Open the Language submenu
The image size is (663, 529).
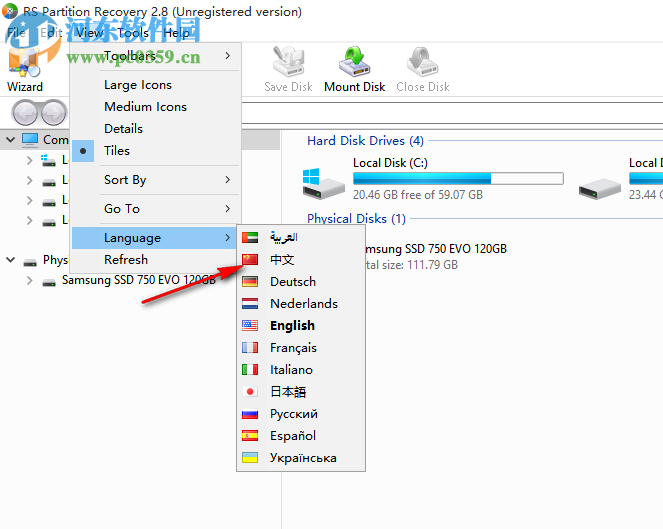(156, 238)
